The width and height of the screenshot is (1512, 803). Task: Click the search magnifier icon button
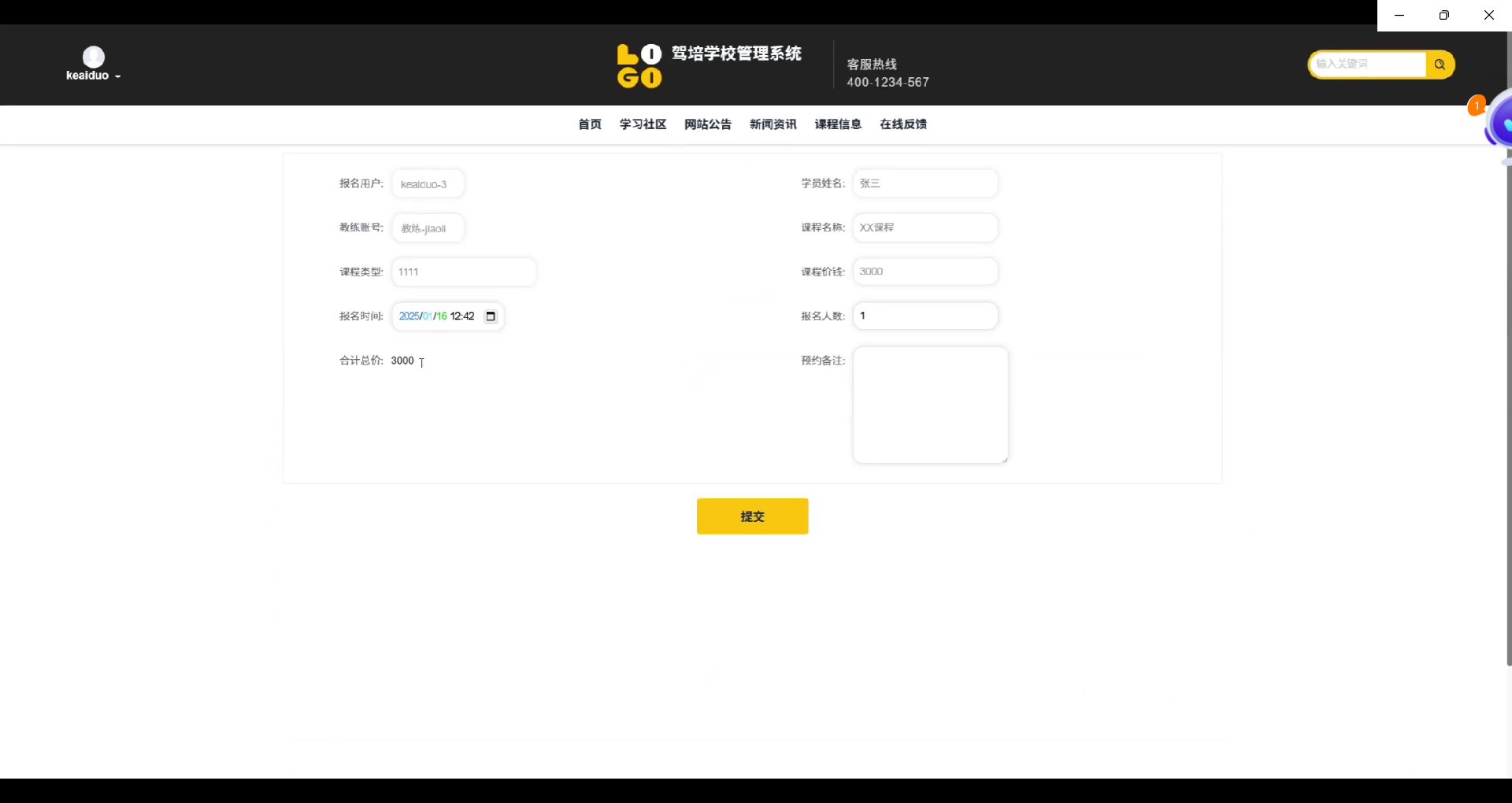1440,65
